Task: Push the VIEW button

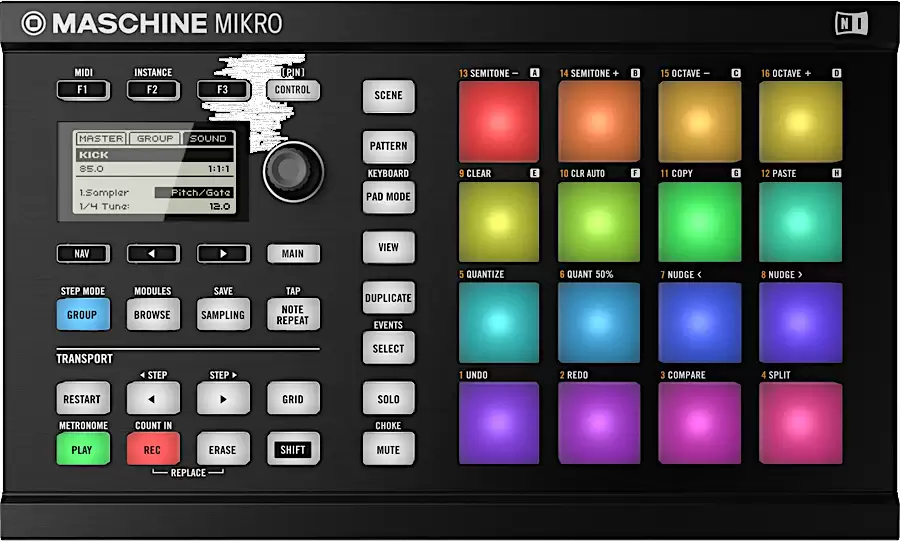Action: point(389,247)
